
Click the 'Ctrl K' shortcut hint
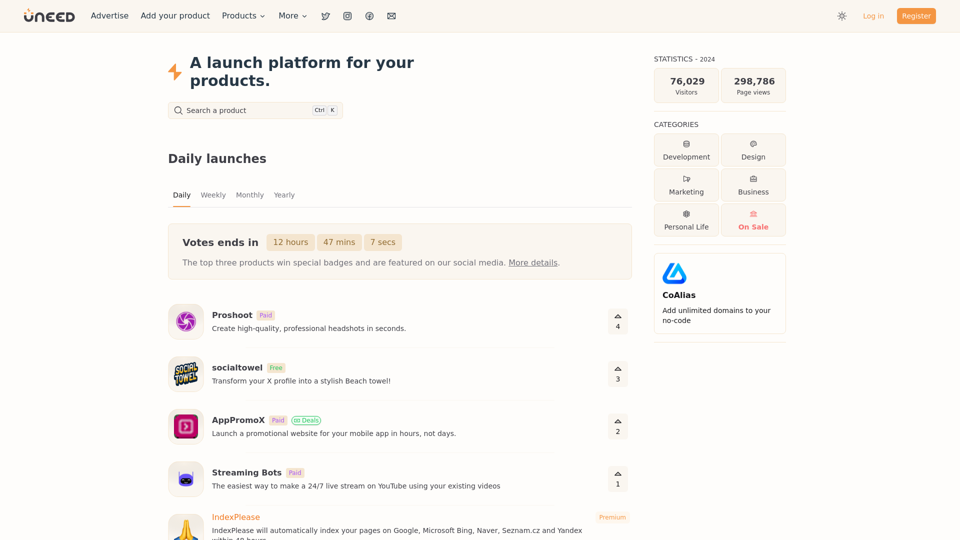tap(325, 110)
